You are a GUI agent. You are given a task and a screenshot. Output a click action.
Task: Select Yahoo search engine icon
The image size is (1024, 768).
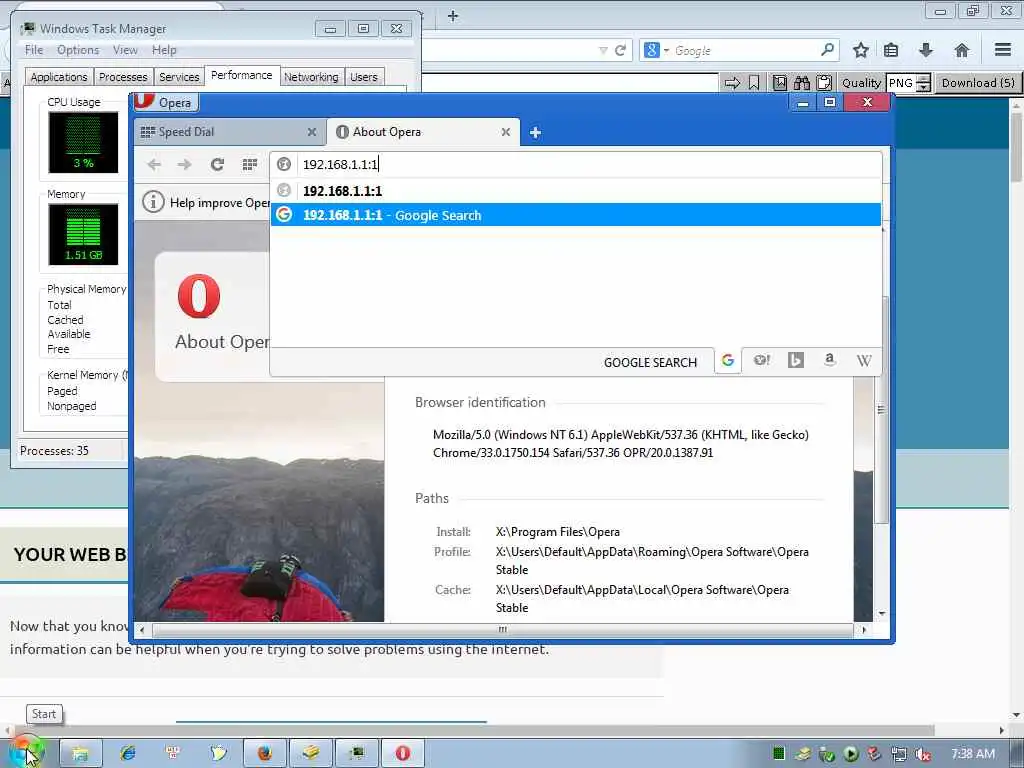point(761,360)
